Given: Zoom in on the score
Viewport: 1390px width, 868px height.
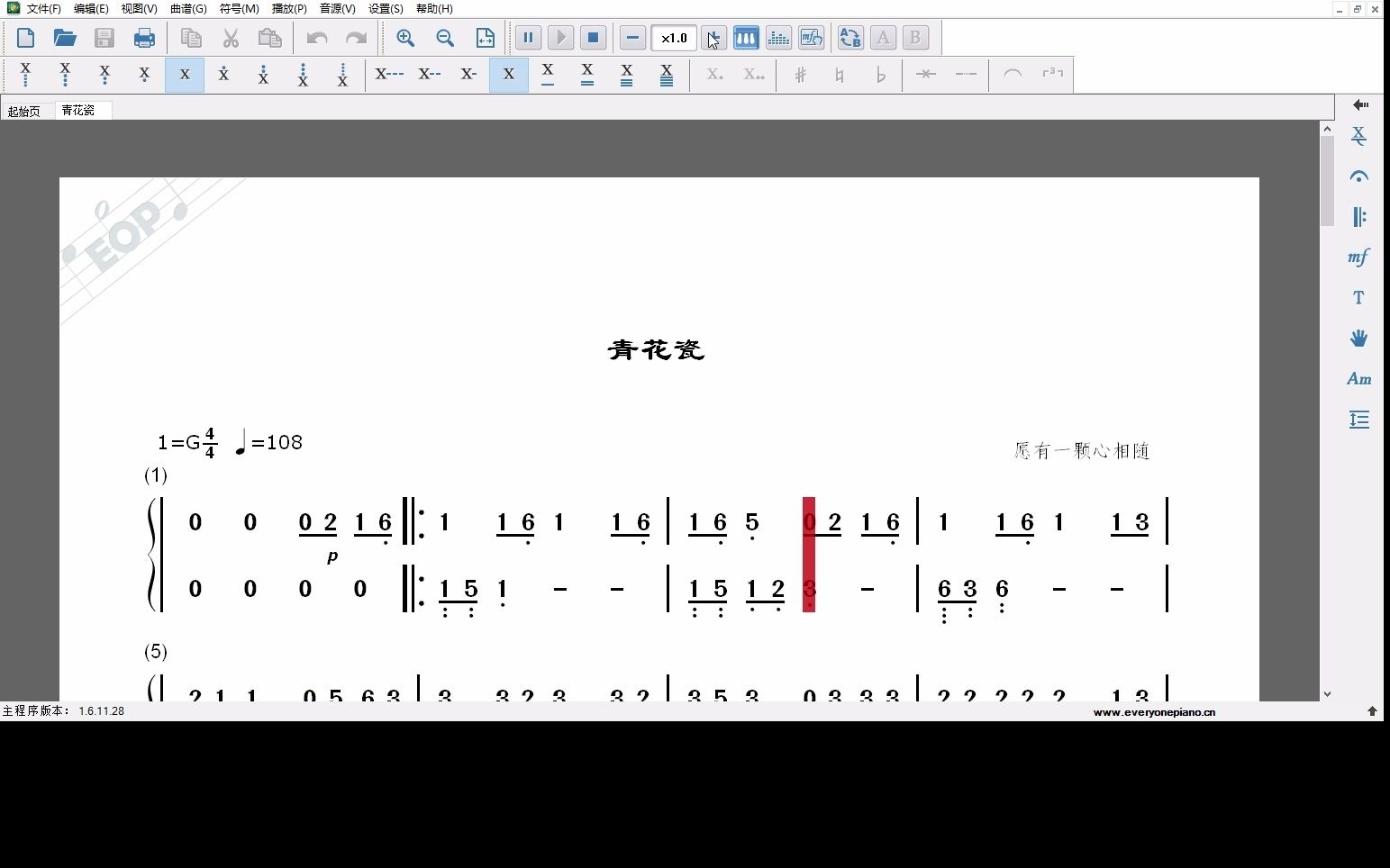Looking at the screenshot, I should coord(405,38).
